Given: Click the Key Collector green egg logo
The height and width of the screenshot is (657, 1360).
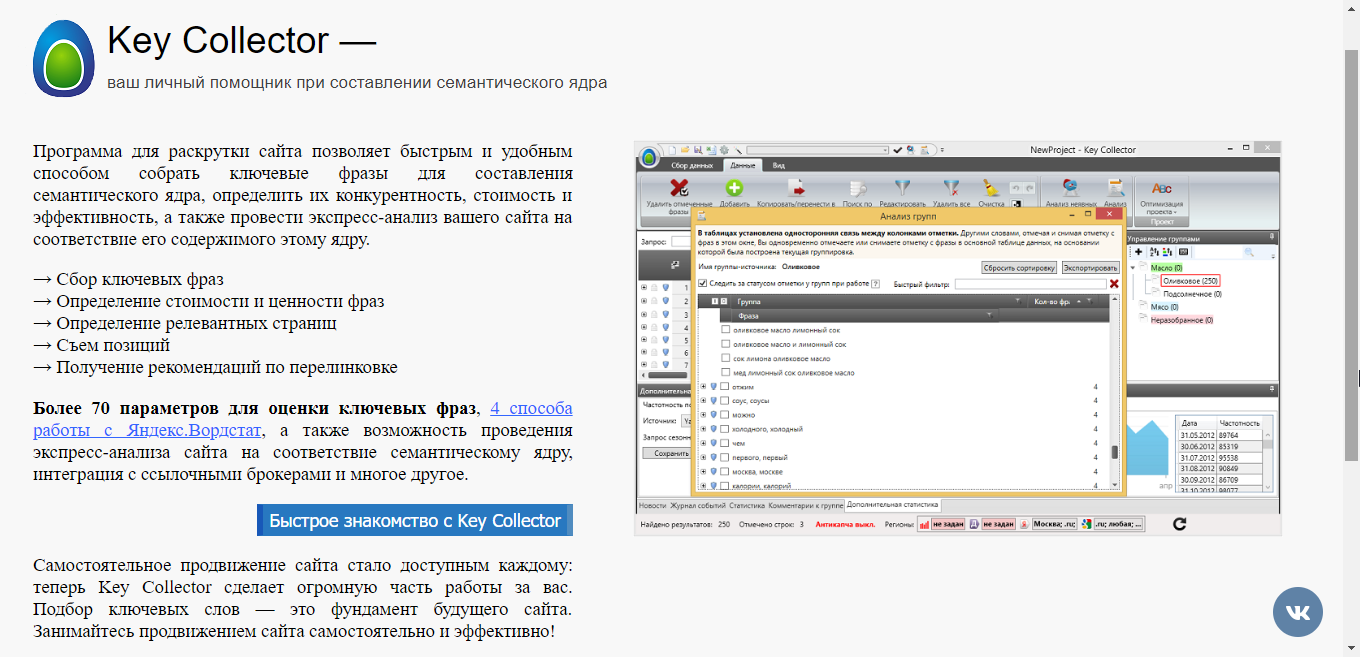Looking at the screenshot, I should (x=64, y=58).
